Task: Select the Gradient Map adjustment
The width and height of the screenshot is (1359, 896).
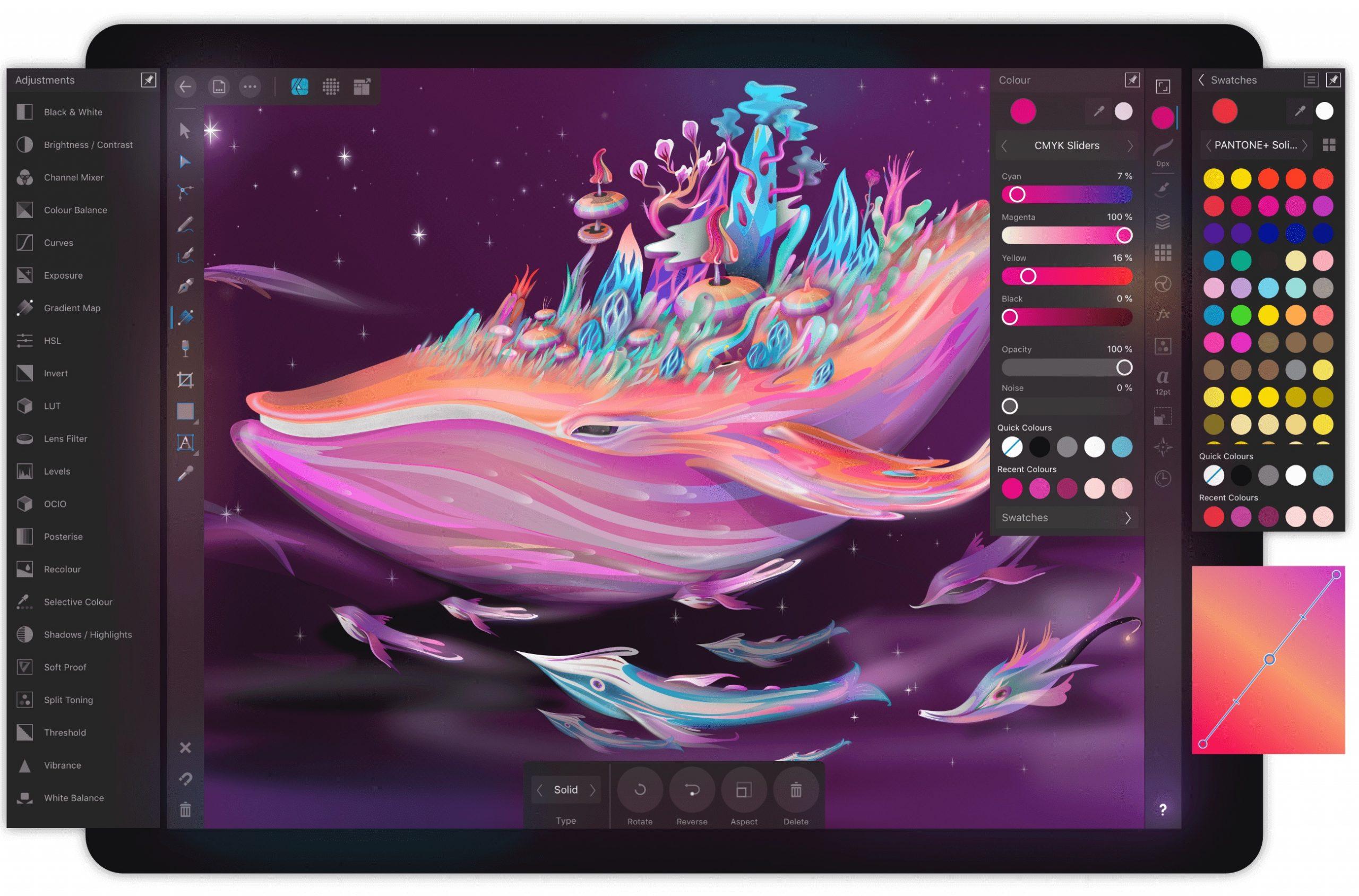Action: click(69, 308)
